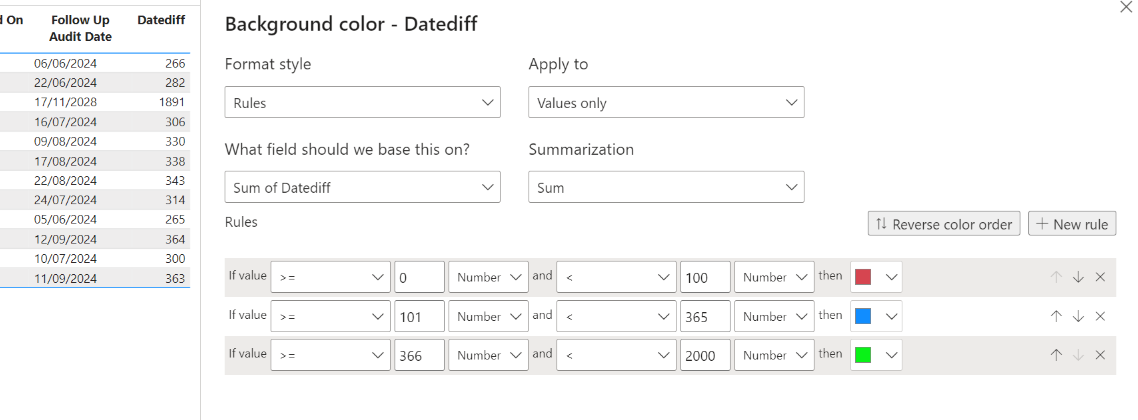Image resolution: width=1138 pixels, height=420 pixels.
Task: Select the Datediff cell 363
Action: 175,279
